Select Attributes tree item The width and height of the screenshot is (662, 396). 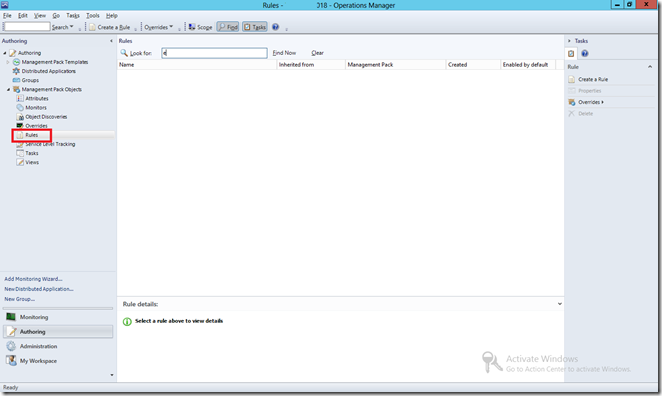[37, 98]
